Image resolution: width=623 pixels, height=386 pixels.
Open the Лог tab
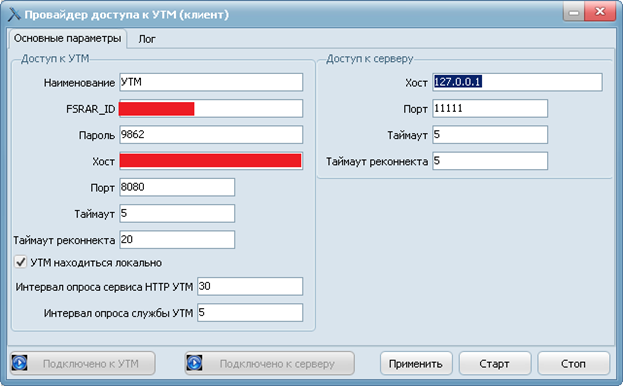pos(147,39)
